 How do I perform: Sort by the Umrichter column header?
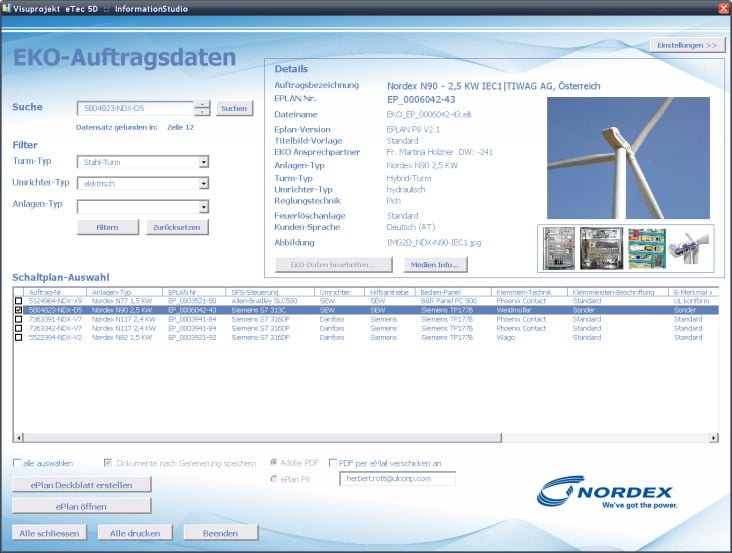tap(339, 292)
